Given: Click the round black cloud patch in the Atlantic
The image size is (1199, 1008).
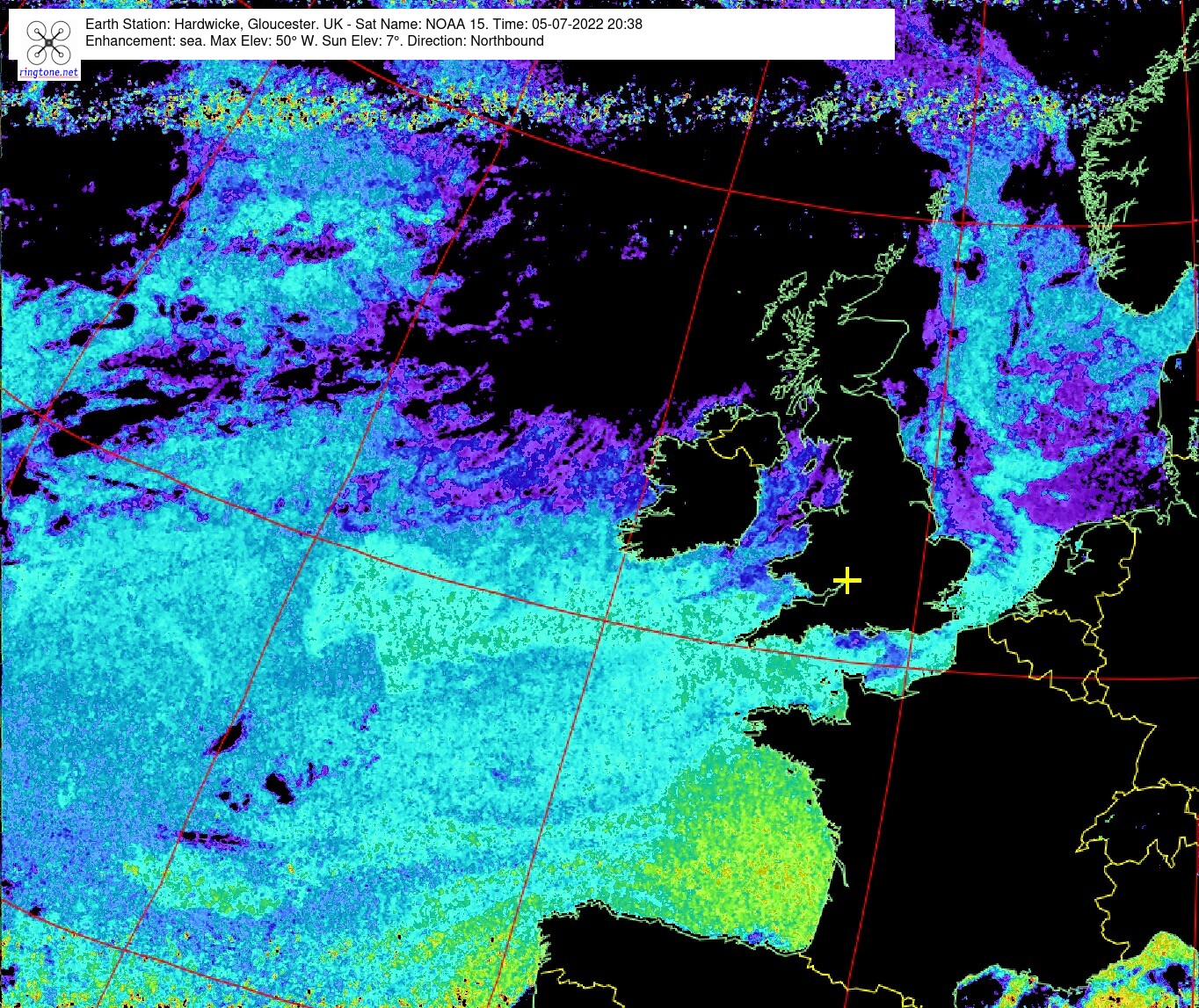Looking at the screenshot, I should (x=280, y=787).
